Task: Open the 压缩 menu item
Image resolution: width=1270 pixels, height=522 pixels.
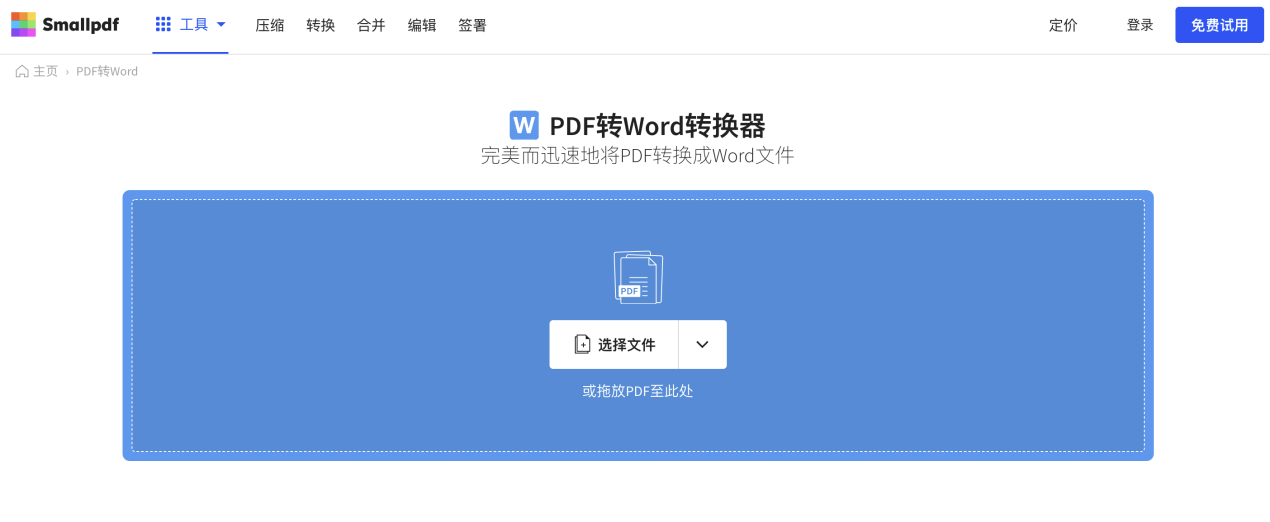Action: [x=270, y=25]
